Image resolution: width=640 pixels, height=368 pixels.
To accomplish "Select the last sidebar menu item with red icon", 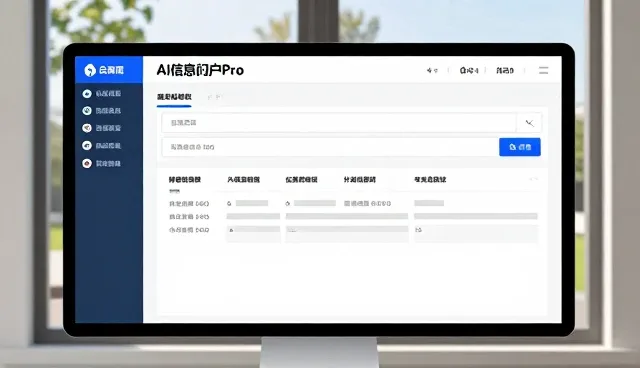I will 102,164.
